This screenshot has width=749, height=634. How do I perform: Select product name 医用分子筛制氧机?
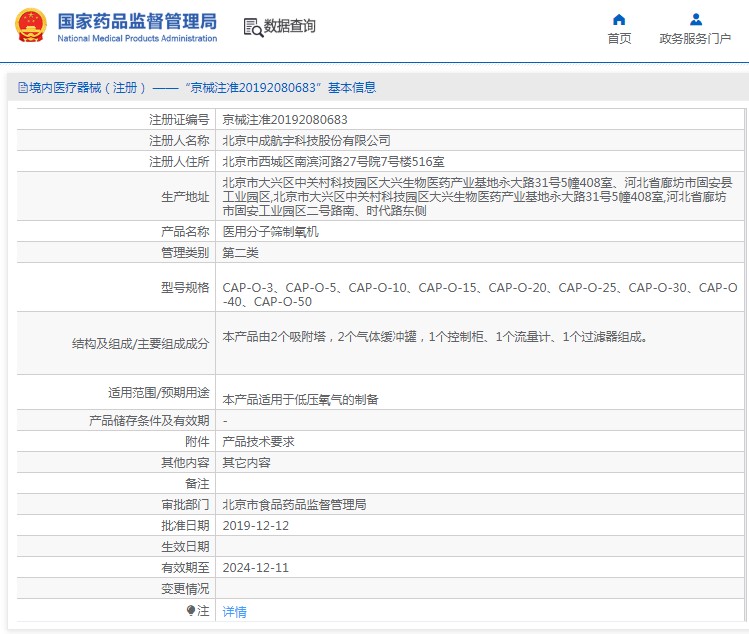click(x=270, y=232)
